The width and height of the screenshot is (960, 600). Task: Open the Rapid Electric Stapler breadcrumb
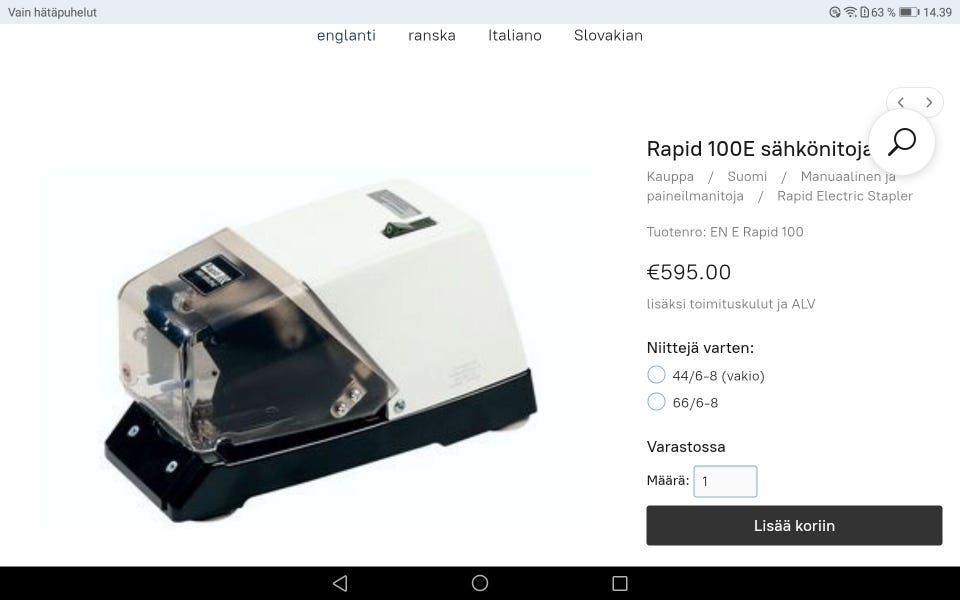point(845,196)
